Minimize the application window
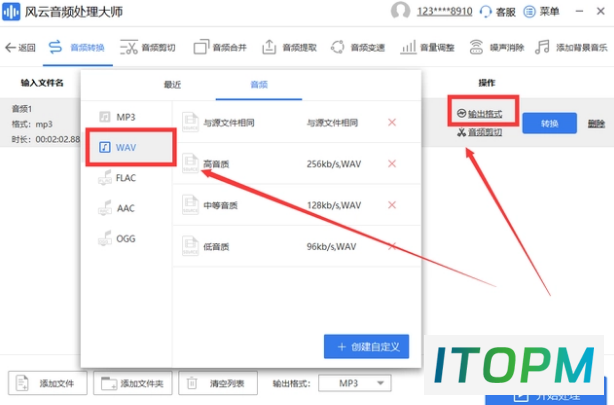This screenshot has width=614, height=405. pyautogui.click(x=580, y=11)
